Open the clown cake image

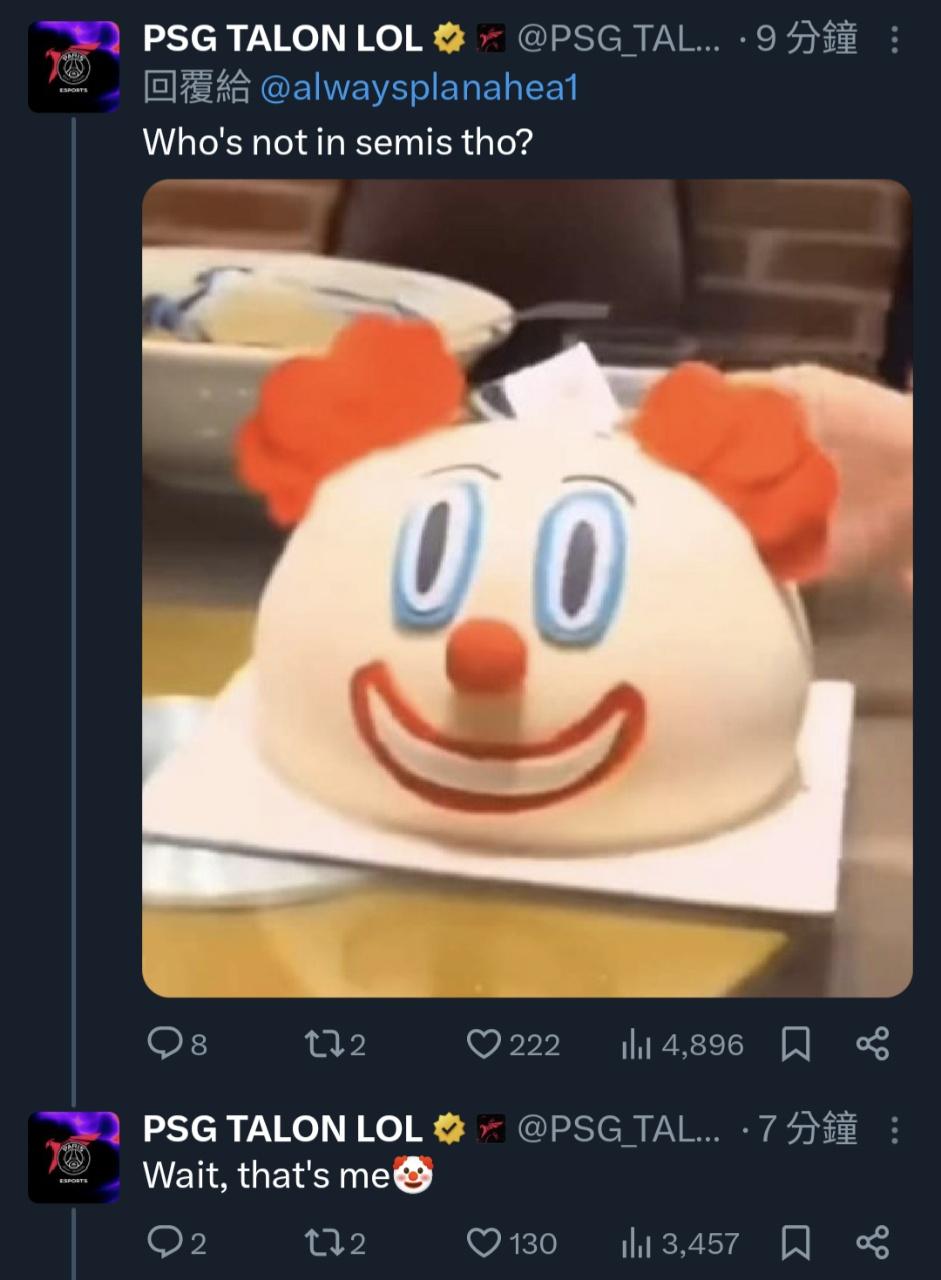click(527, 588)
